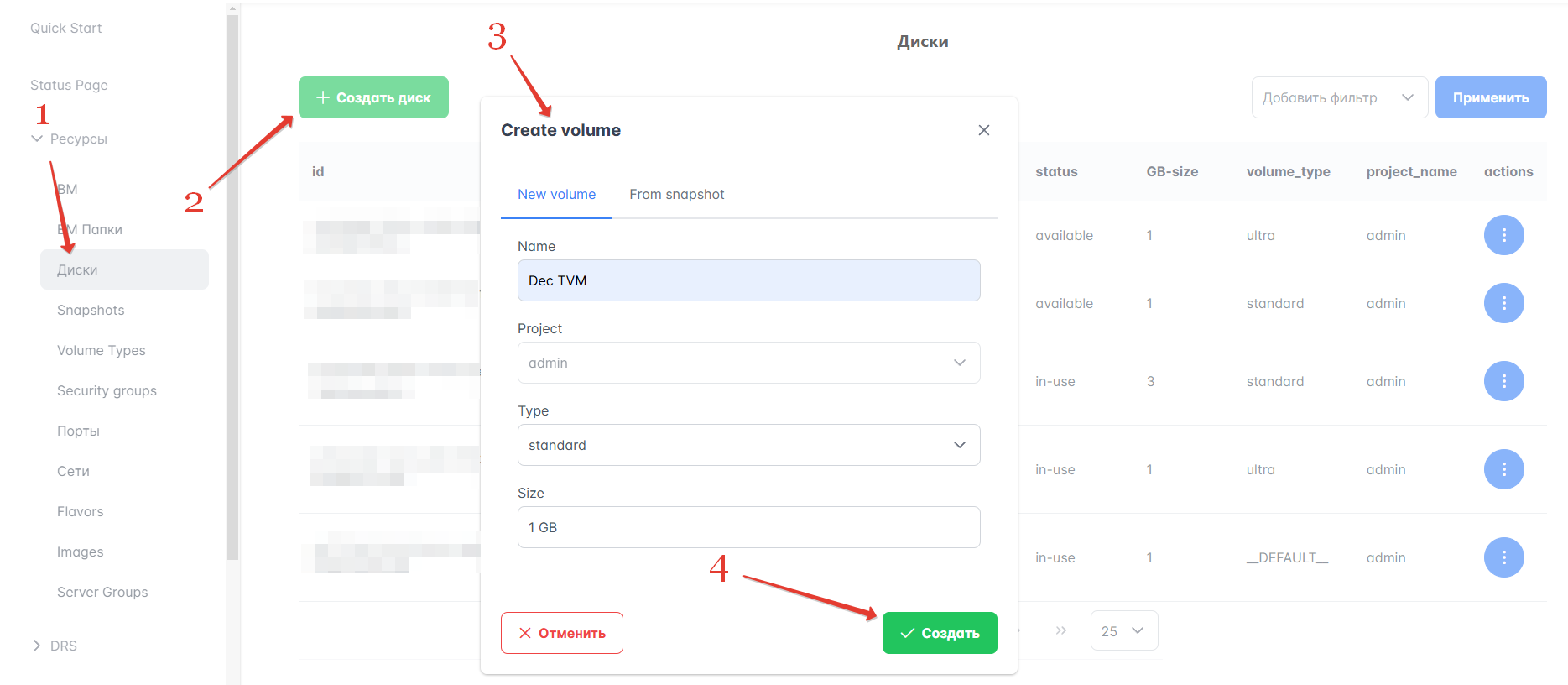Go to last page of table

pyautogui.click(x=1061, y=630)
